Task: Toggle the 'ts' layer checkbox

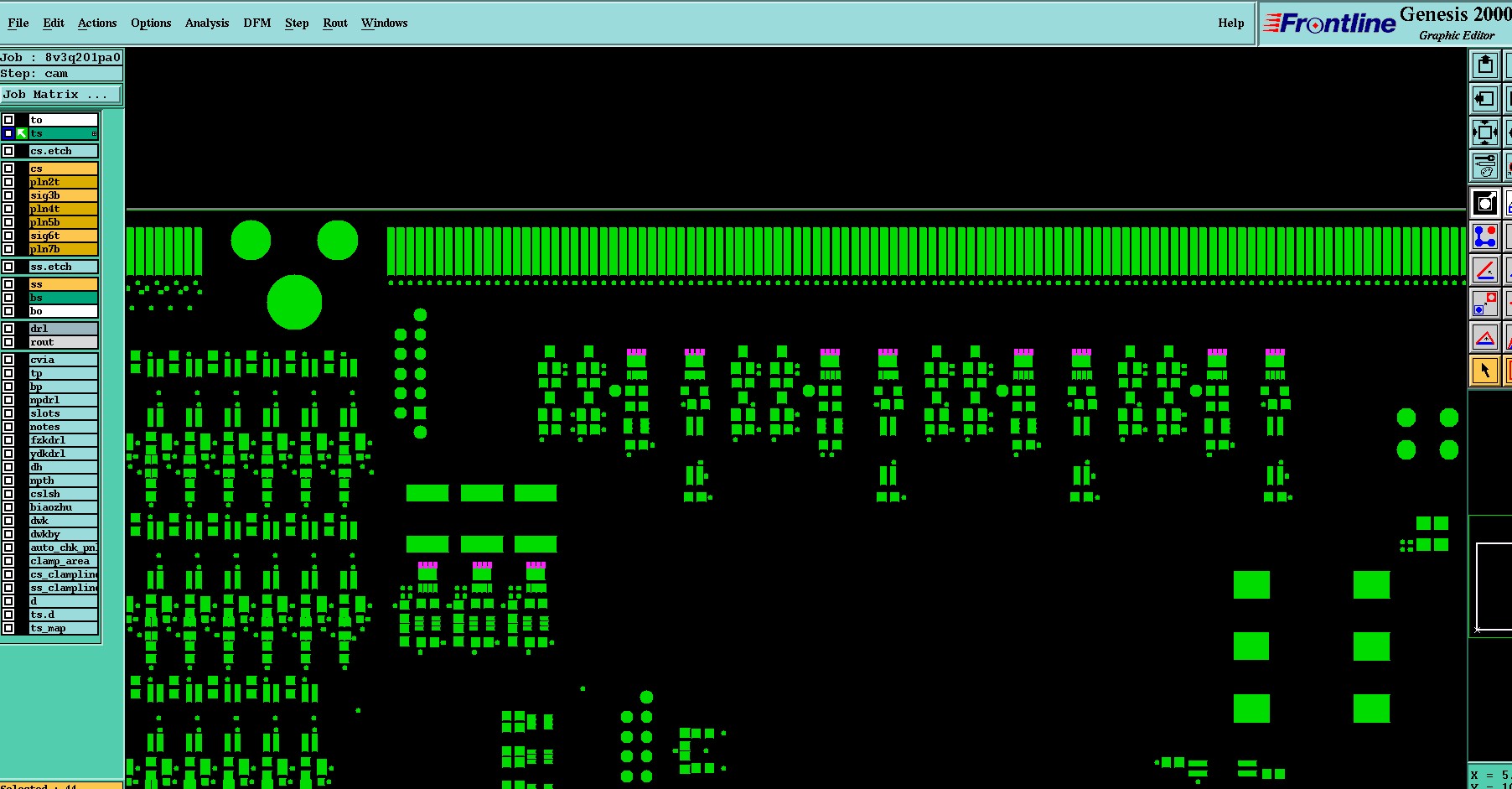Action: coord(8,133)
